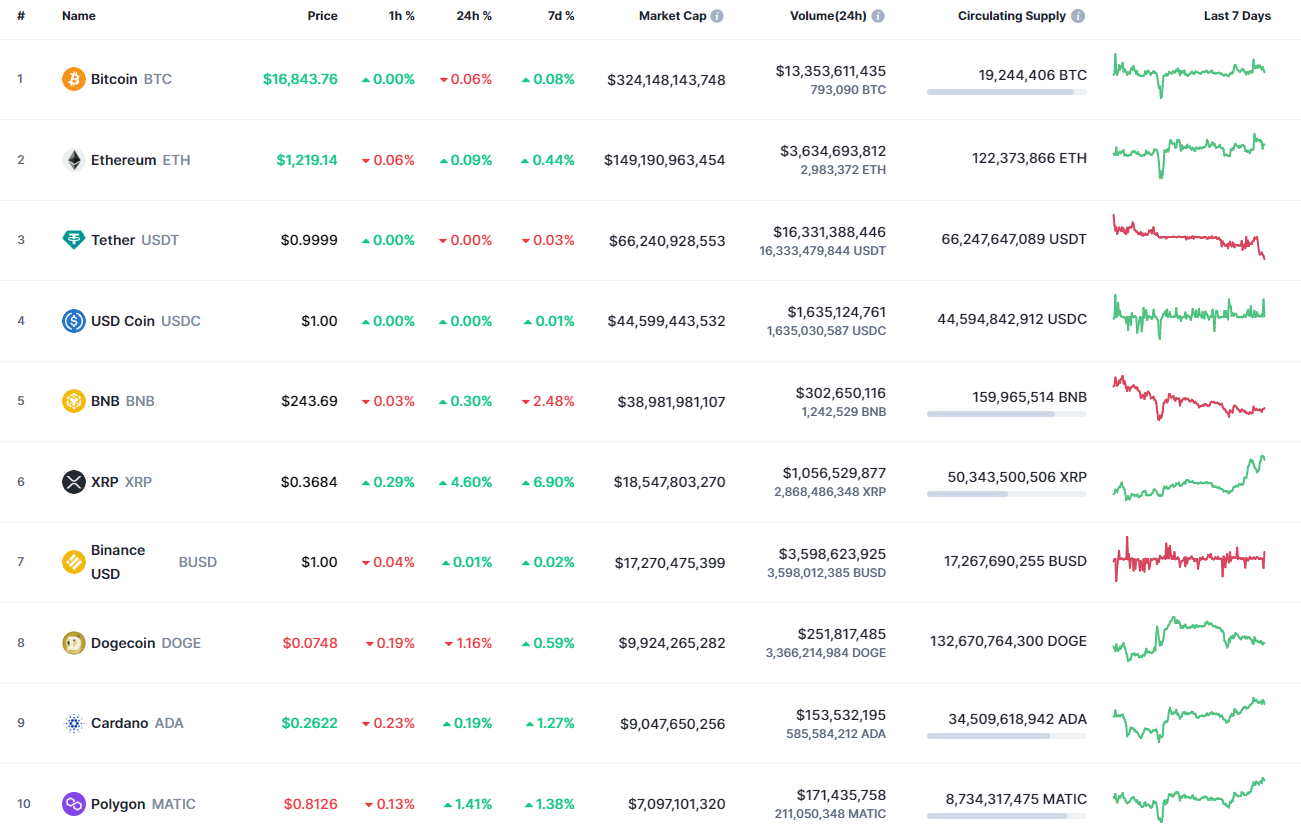Click the Tether coin logo
This screenshot has width=1301, height=835.
pyautogui.click(x=73, y=240)
